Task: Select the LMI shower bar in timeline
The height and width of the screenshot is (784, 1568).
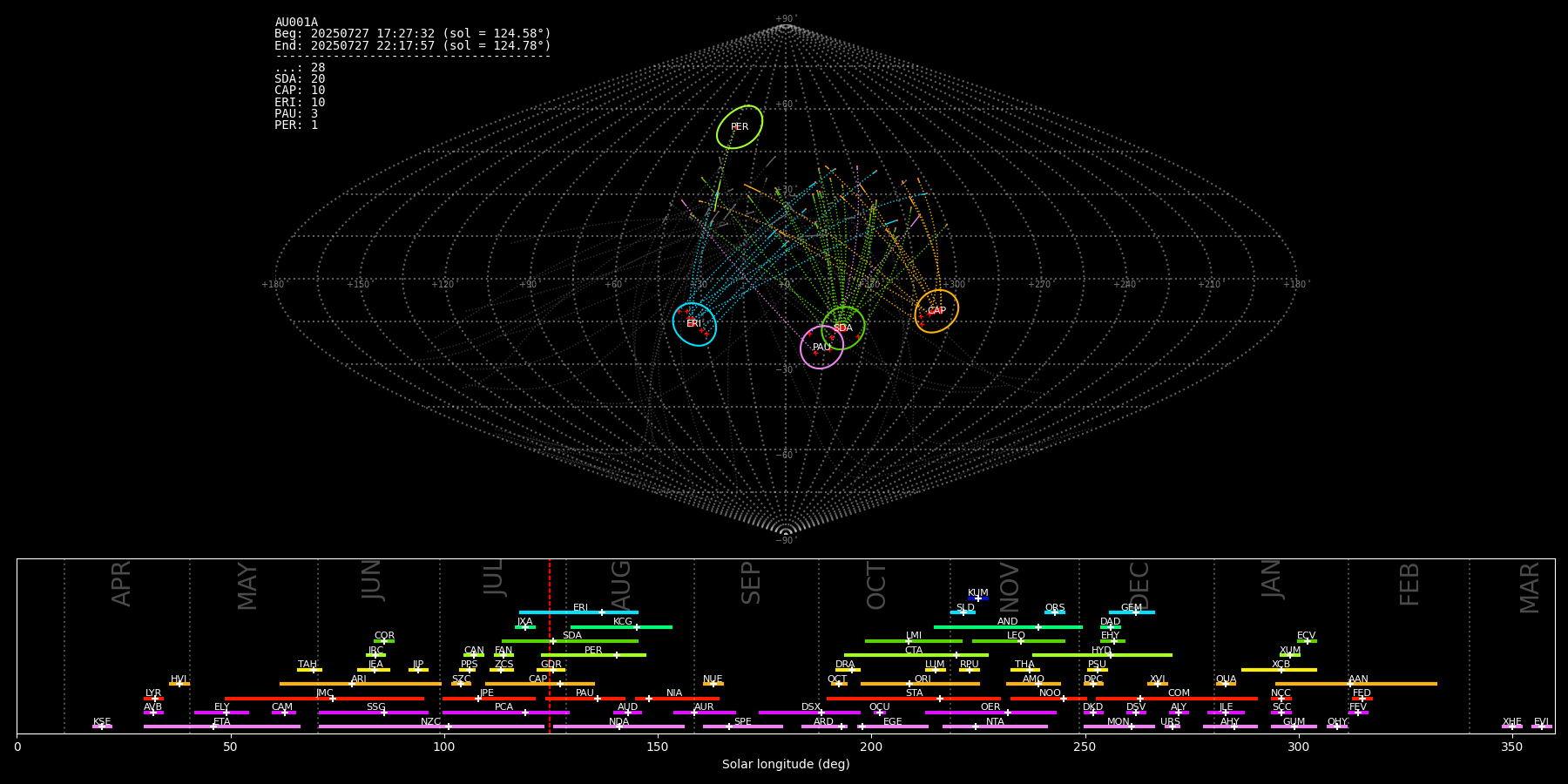Action: pos(914,641)
